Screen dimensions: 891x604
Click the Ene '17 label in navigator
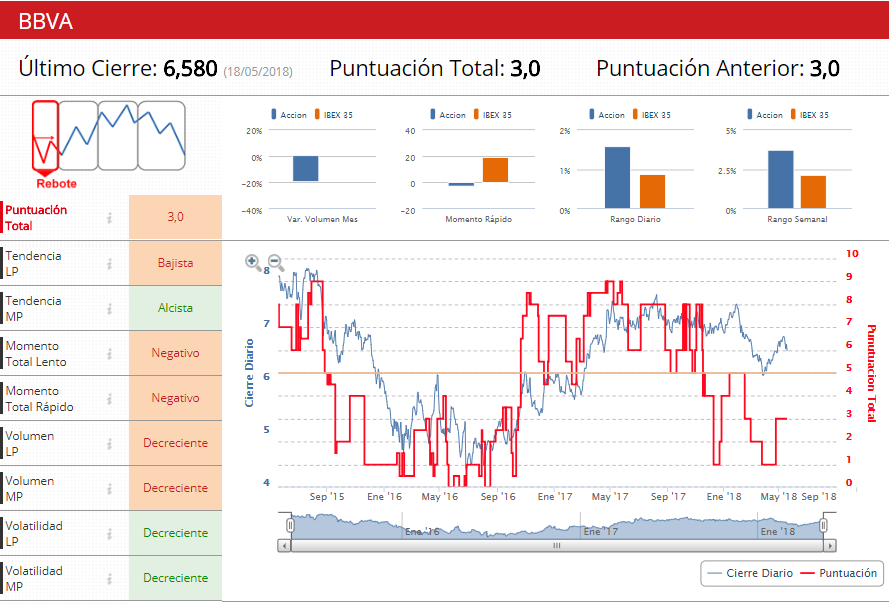[601, 532]
